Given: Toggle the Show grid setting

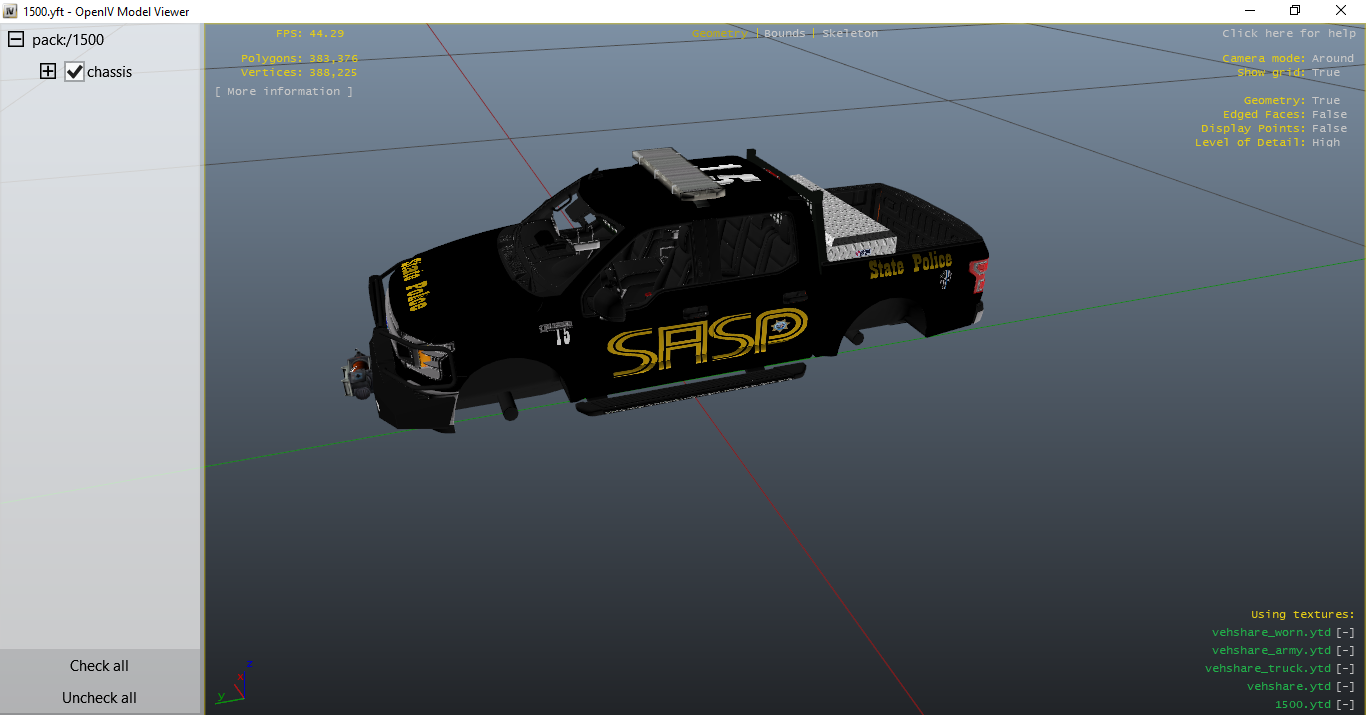Looking at the screenshot, I should (1325, 72).
